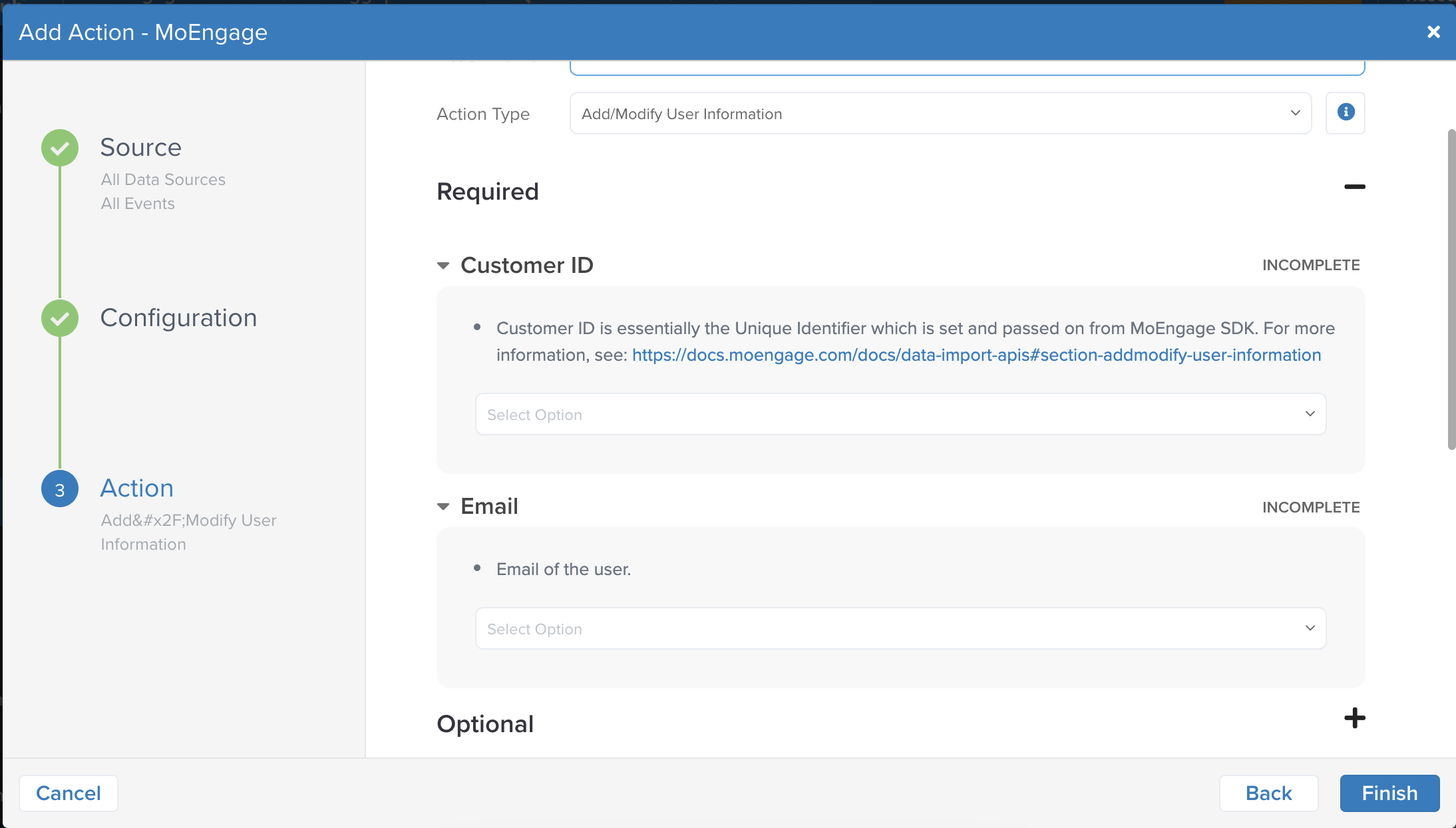
Task: Click the Cancel button
Action: (x=69, y=793)
